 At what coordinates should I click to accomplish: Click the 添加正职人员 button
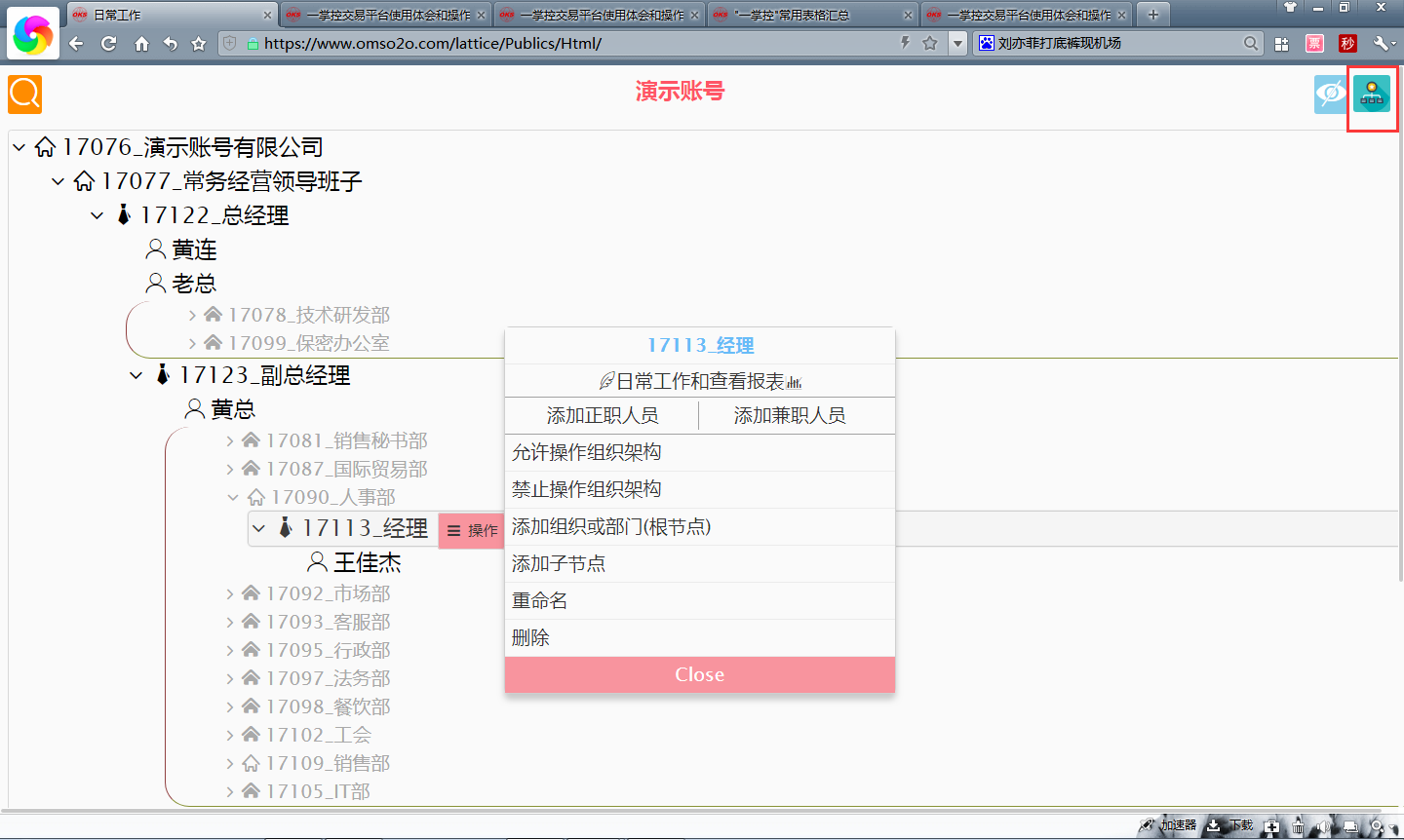click(x=603, y=416)
